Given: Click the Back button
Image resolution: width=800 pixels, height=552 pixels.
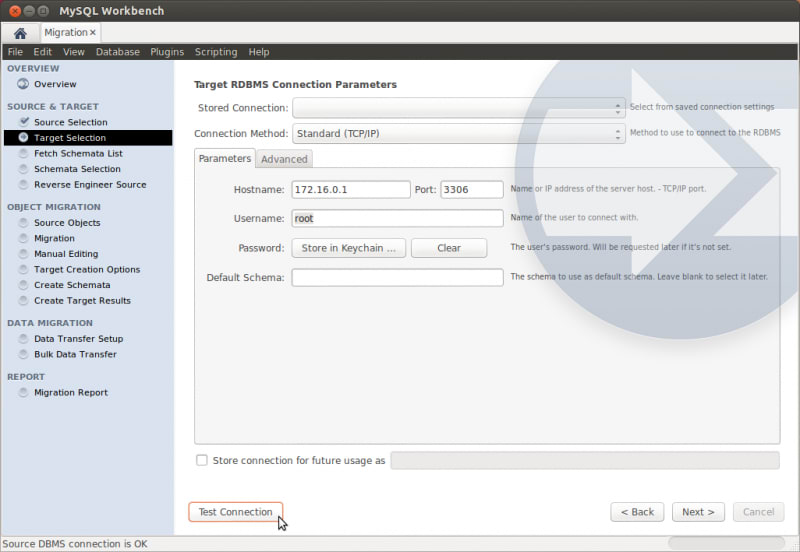Looking at the screenshot, I should tap(637, 512).
